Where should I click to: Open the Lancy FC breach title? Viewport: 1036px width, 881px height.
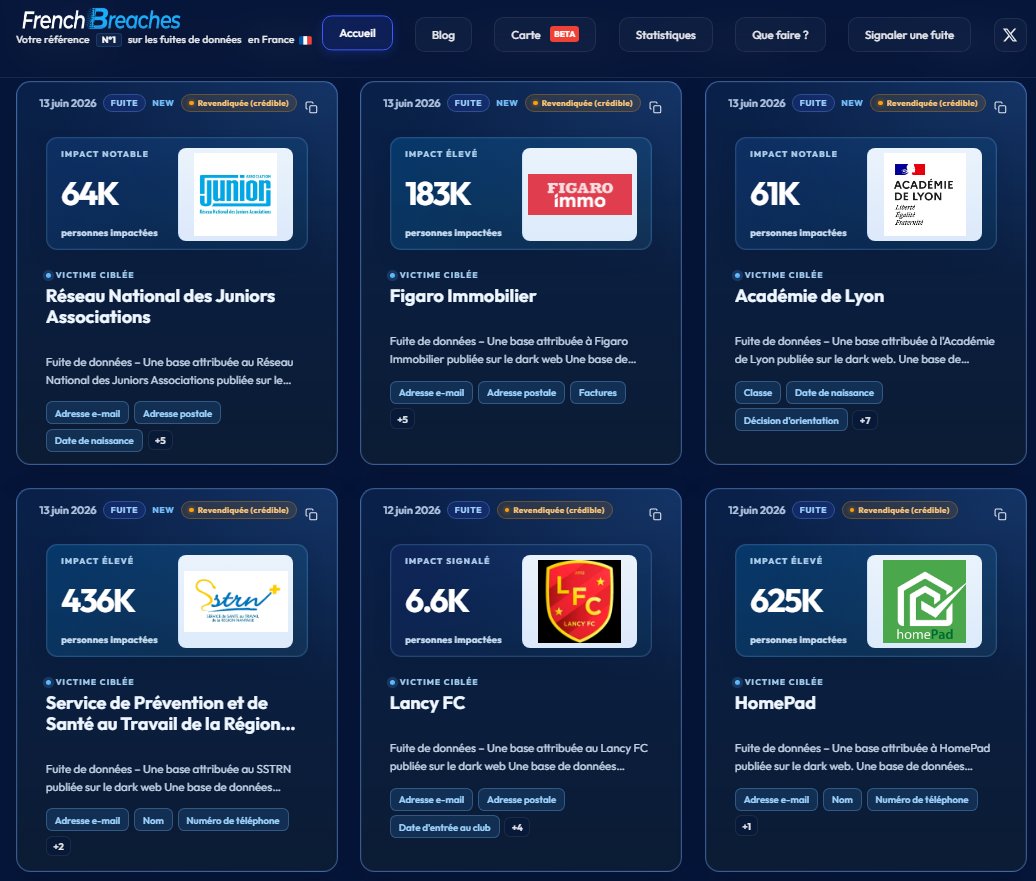[427, 703]
